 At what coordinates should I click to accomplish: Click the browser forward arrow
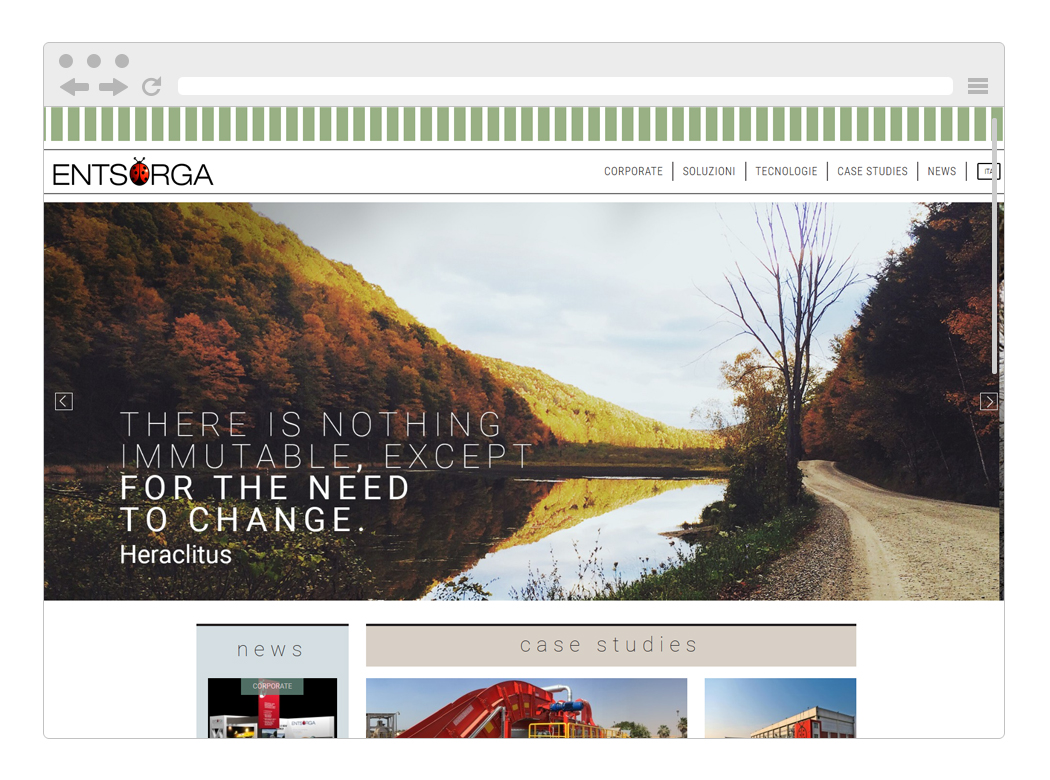113,87
